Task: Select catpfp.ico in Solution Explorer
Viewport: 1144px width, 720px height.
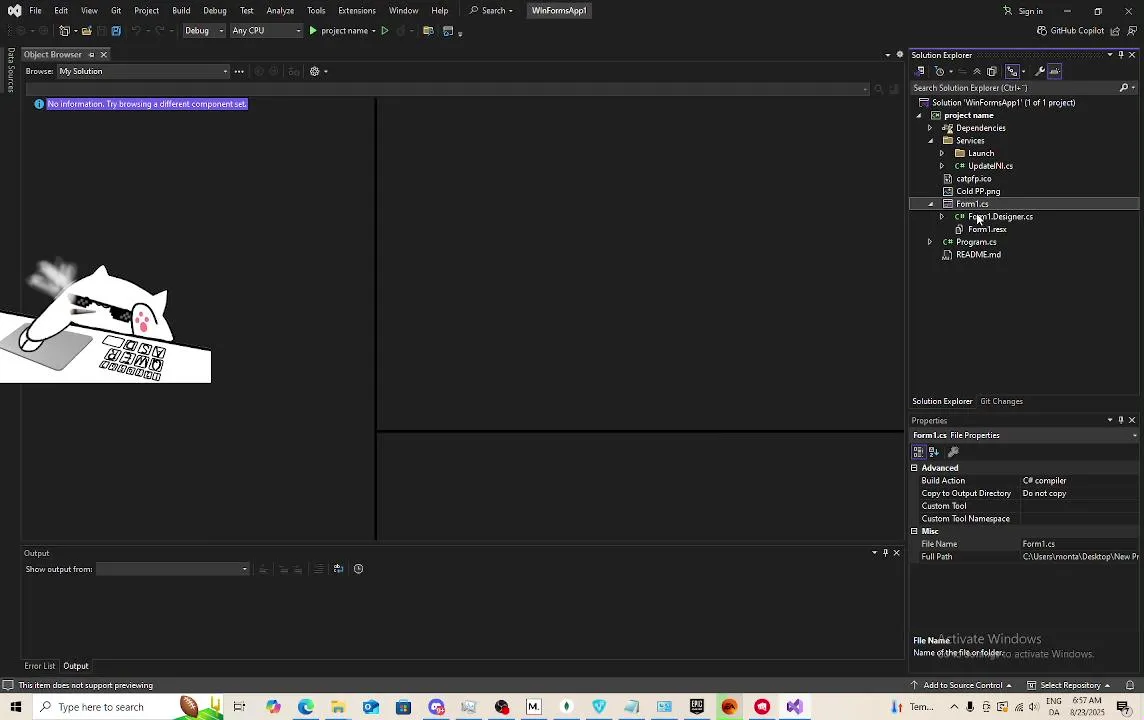Action: pyautogui.click(x=973, y=179)
